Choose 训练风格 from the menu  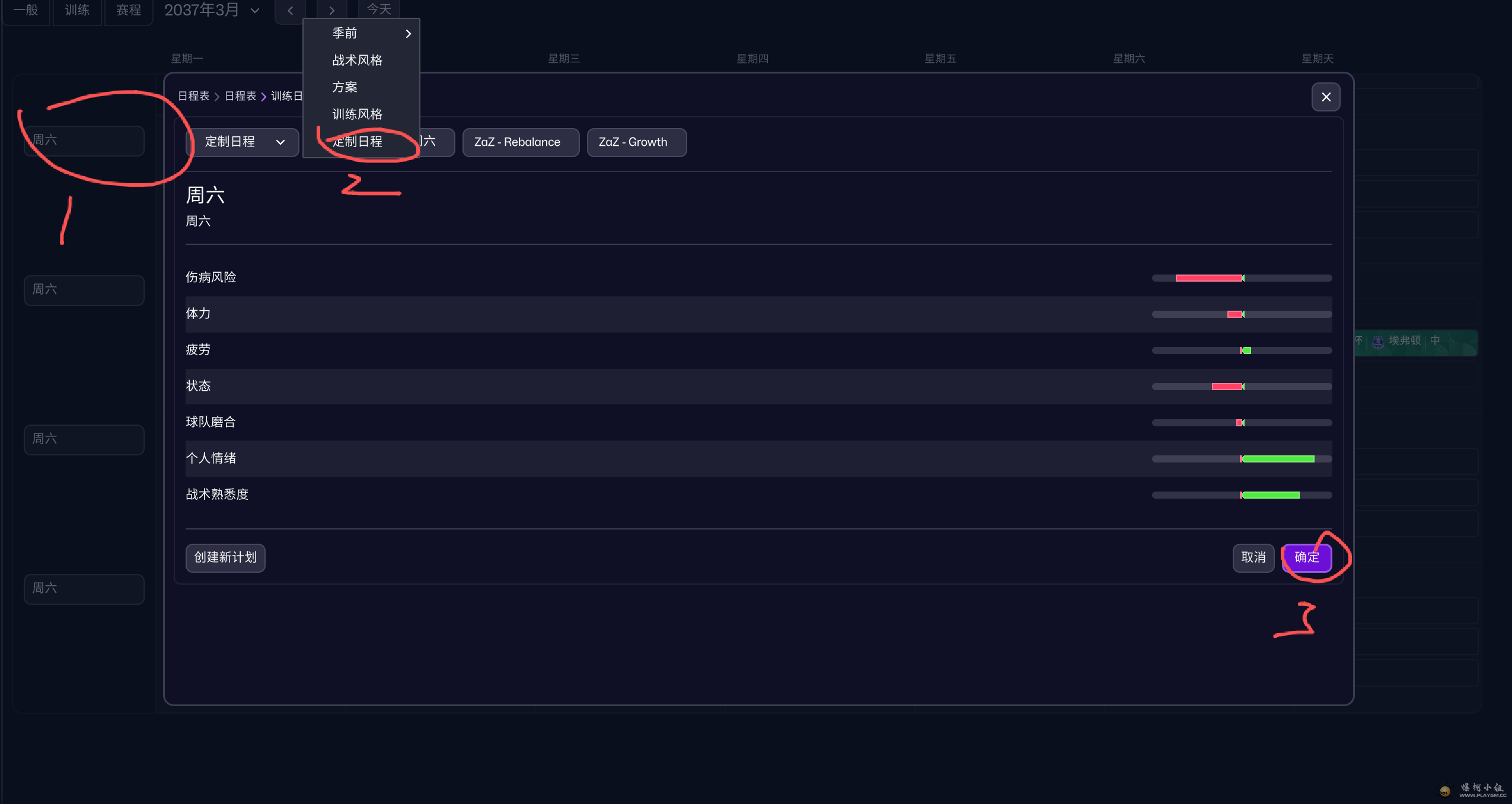click(x=357, y=114)
